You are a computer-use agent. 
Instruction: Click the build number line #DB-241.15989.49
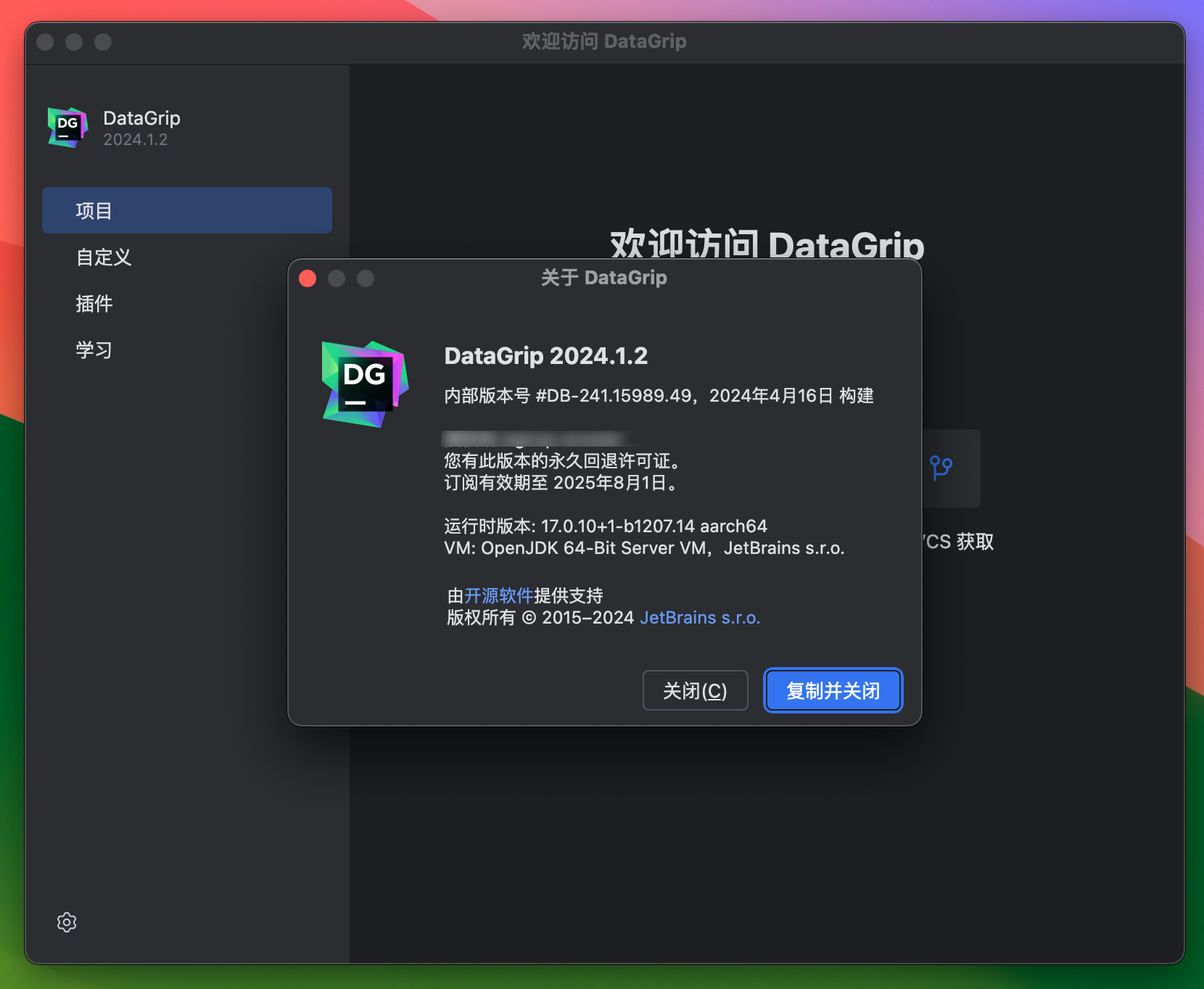click(659, 396)
